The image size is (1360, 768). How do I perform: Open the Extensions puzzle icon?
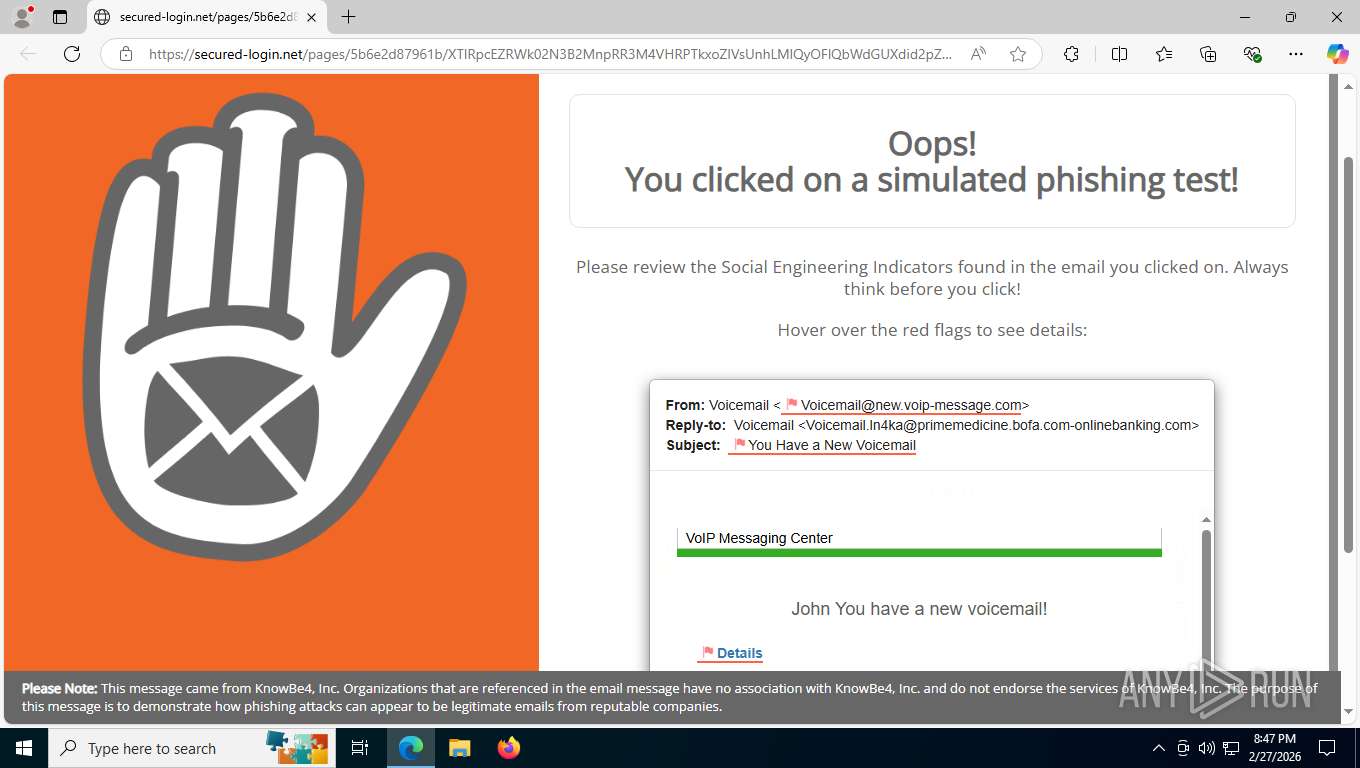point(1071,54)
